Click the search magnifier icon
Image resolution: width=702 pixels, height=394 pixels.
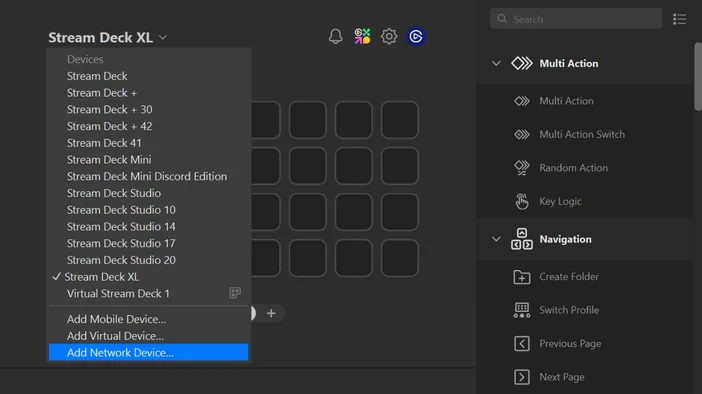[x=502, y=19]
